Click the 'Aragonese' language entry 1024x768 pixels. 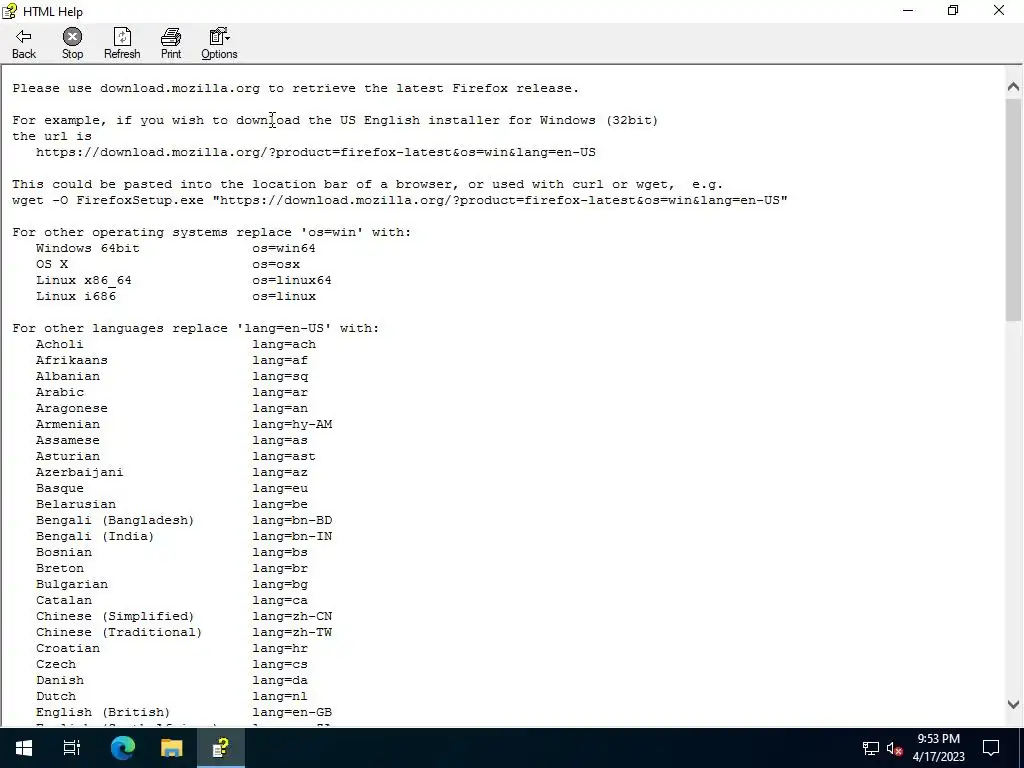point(72,408)
